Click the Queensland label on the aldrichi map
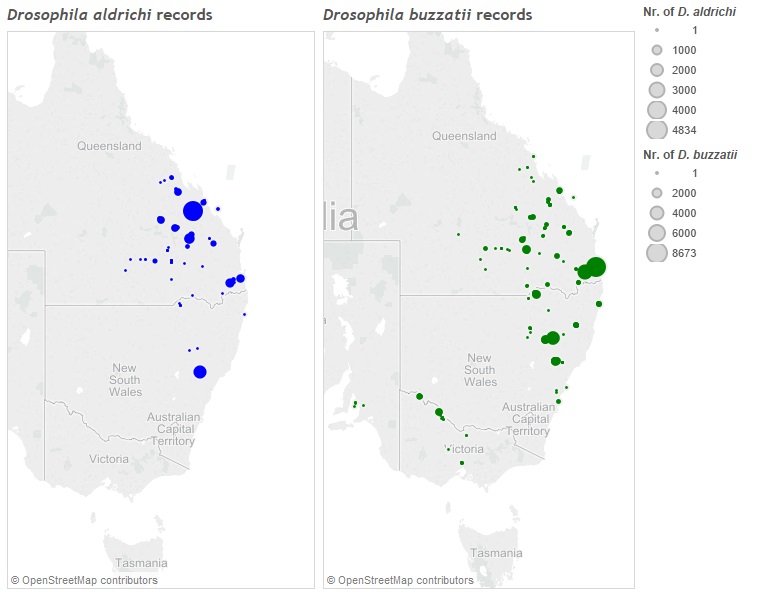Viewport: 777px width, 593px height. 109,146
